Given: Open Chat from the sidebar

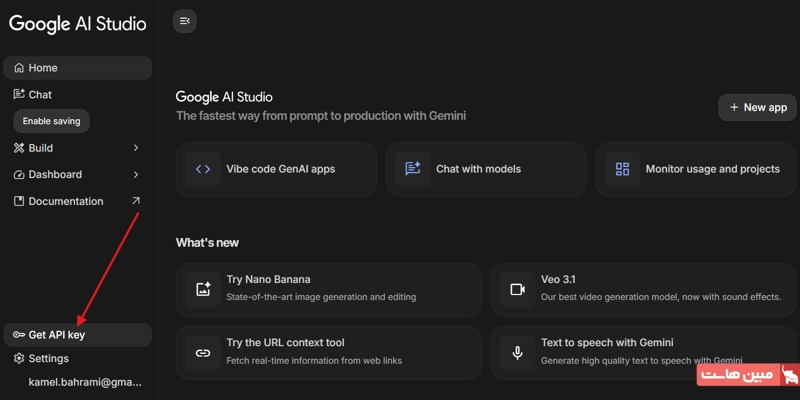Looking at the screenshot, I should 40,95.
